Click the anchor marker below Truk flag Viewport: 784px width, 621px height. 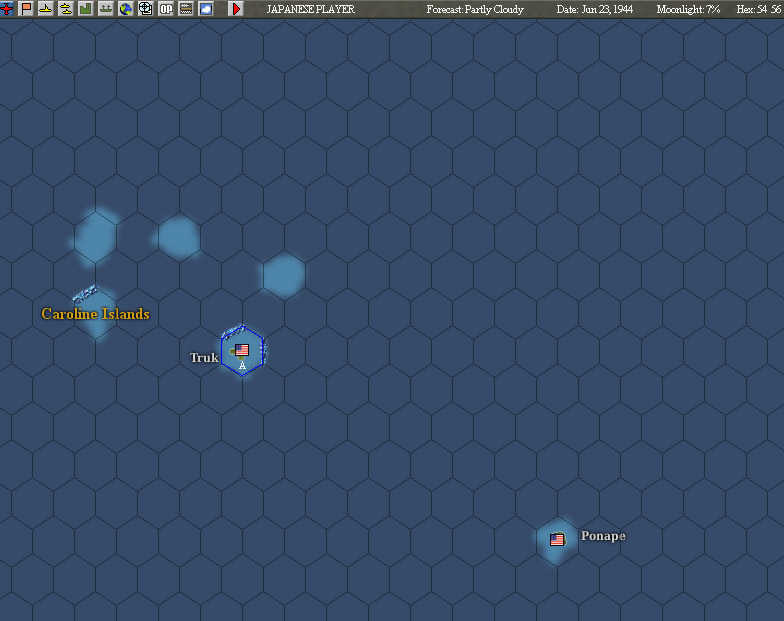pyautogui.click(x=242, y=366)
